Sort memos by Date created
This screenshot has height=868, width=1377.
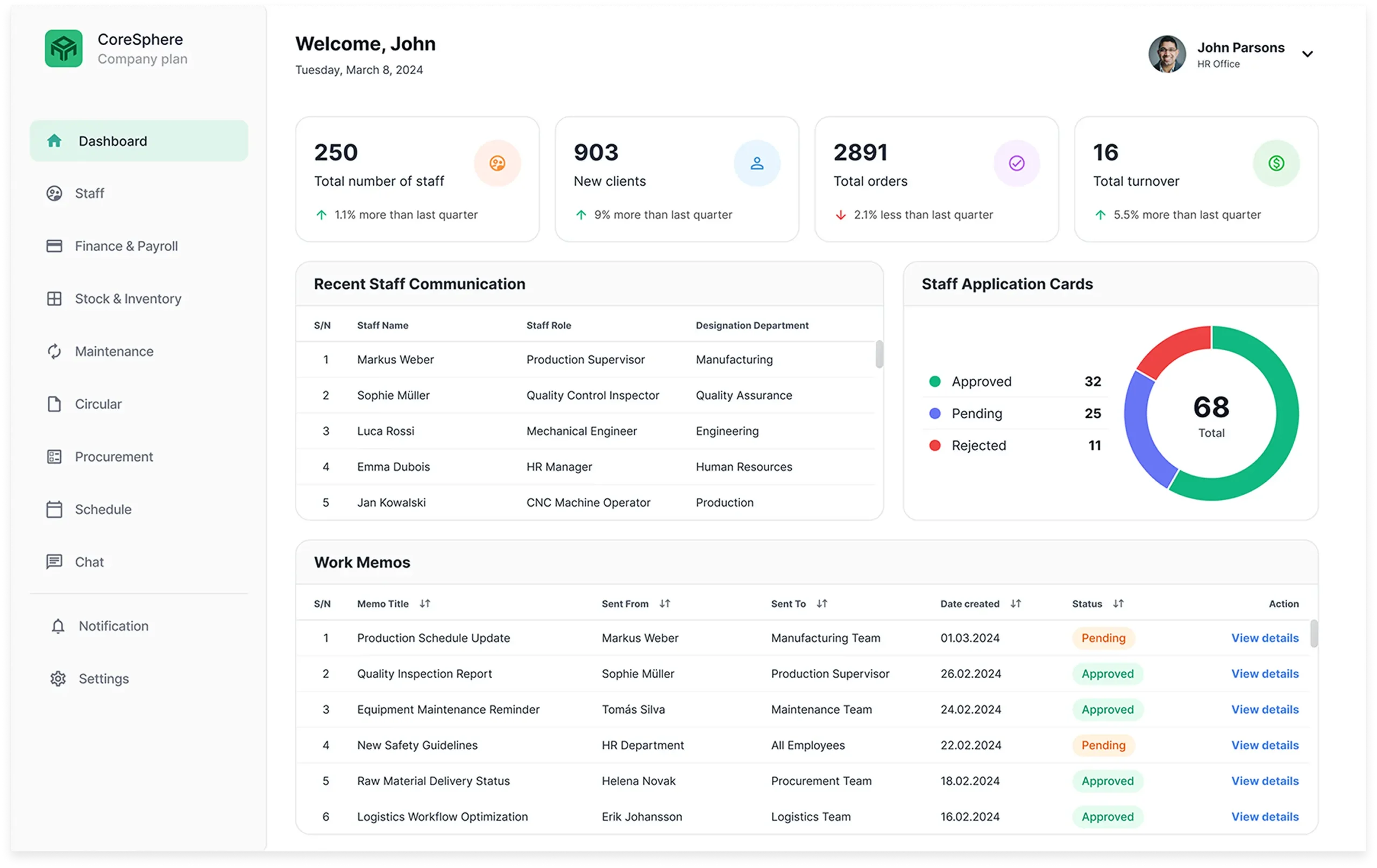[1016, 603]
